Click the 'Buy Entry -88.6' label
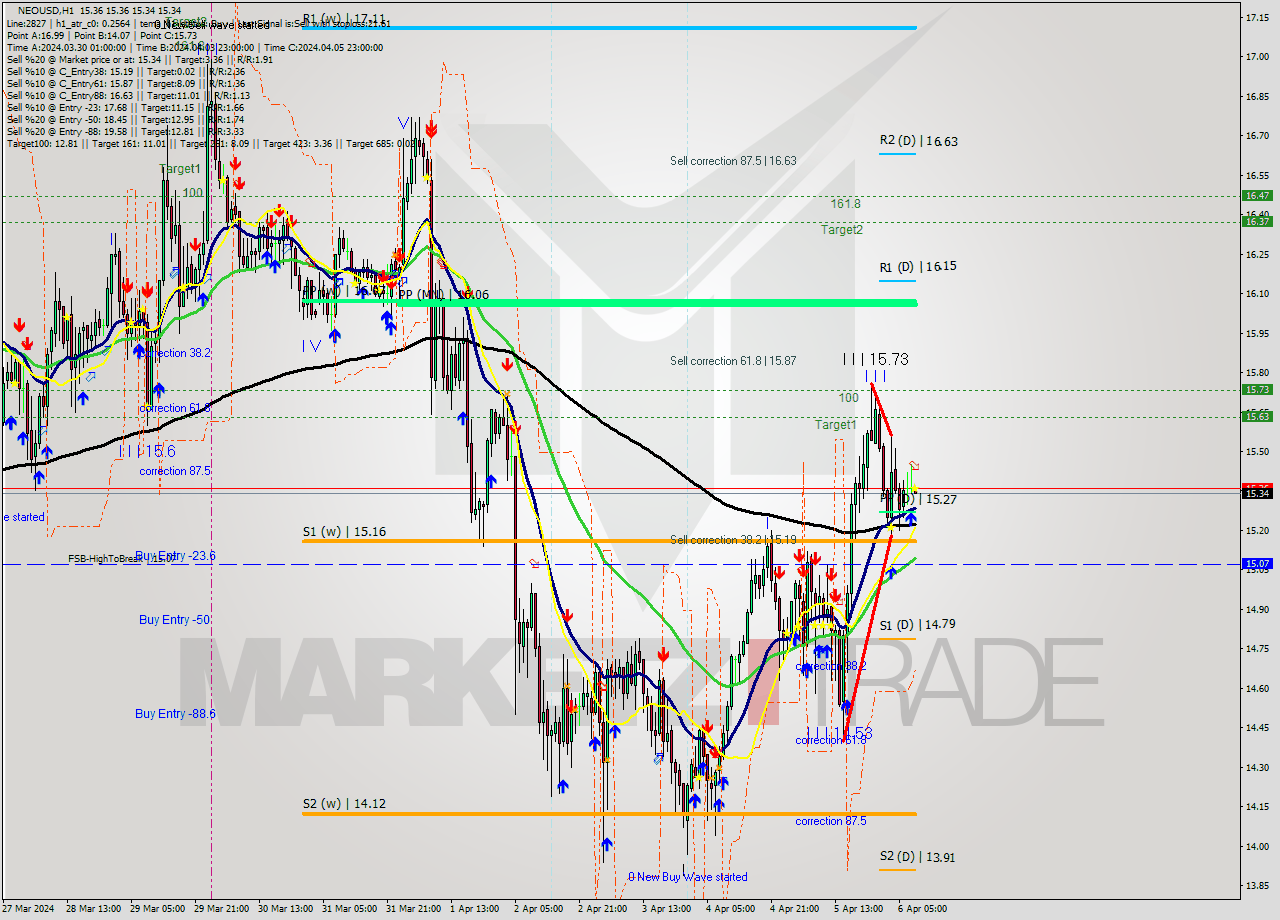The width and height of the screenshot is (1280, 920). tap(175, 713)
